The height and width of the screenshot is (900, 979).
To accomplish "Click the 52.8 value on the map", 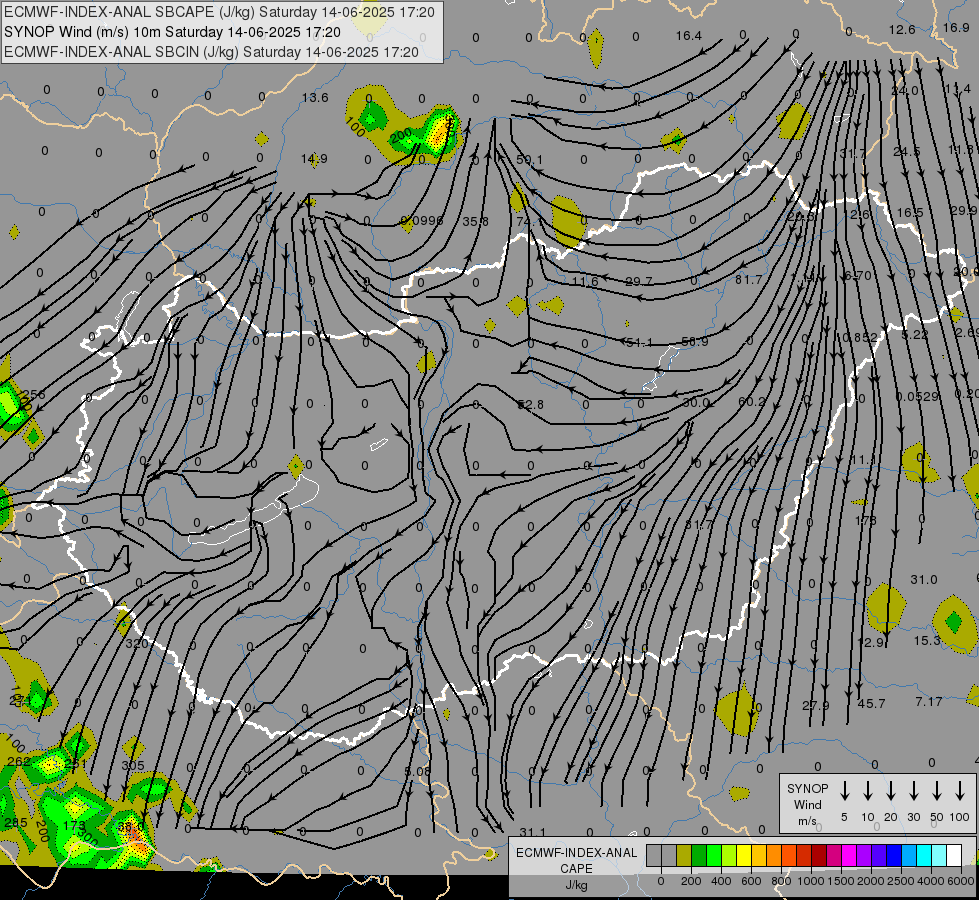I will 531,405.
